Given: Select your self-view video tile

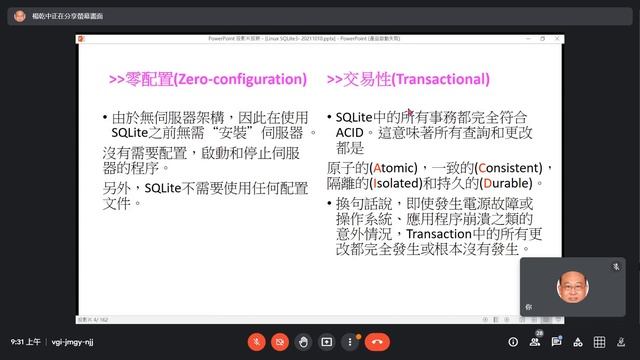Looking at the screenshot, I should [573, 287].
